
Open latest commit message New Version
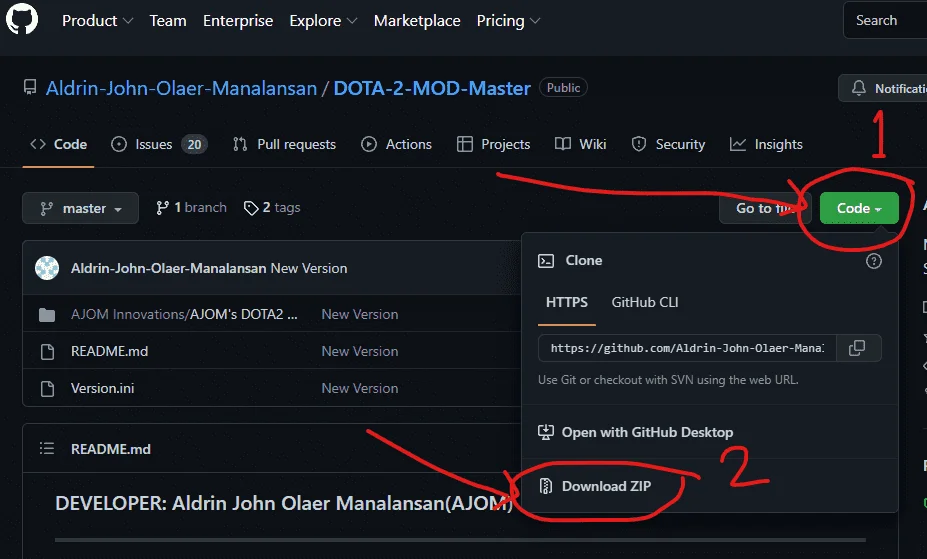click(x=309, y=268)
